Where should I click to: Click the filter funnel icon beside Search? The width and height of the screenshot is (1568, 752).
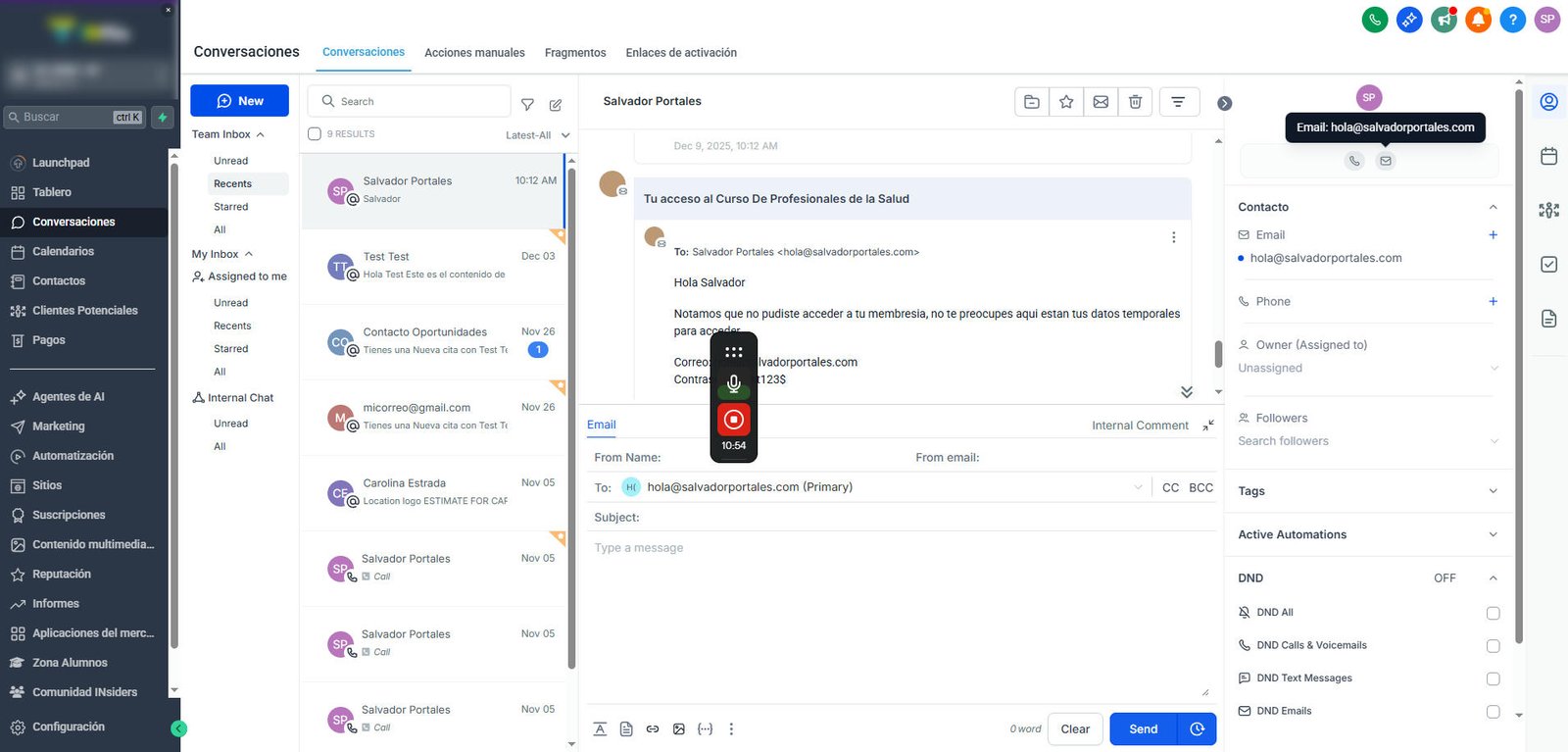coord(527,104)
